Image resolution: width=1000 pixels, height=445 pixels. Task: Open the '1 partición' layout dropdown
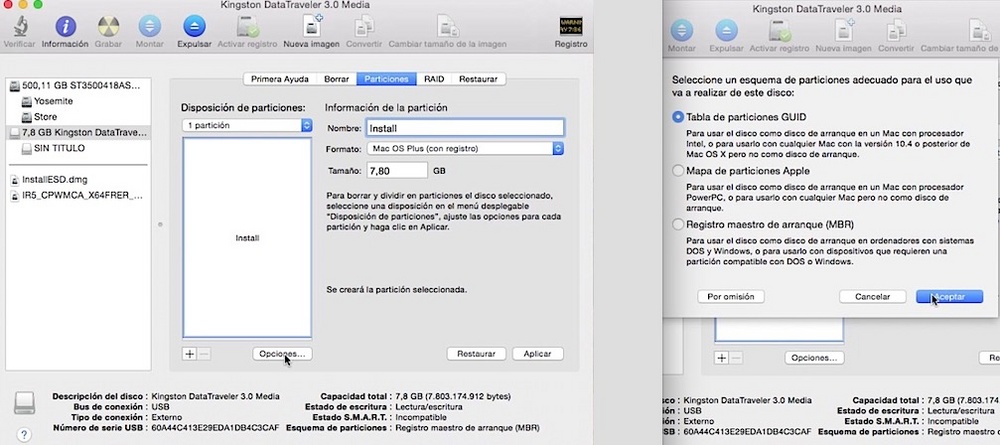(247, 126)
